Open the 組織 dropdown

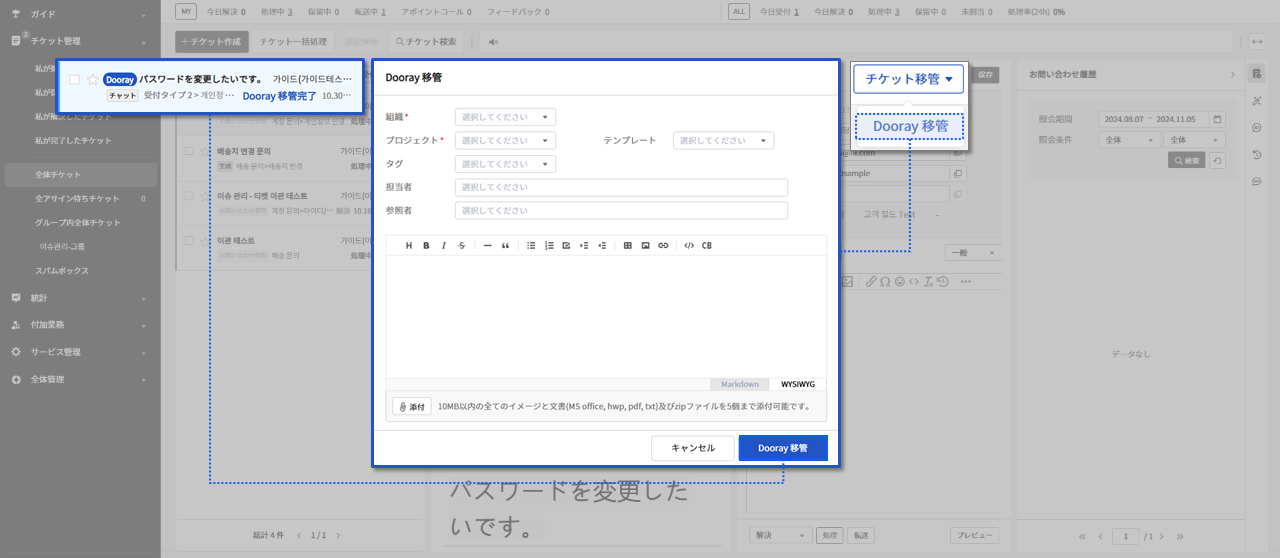coord(505,117)
